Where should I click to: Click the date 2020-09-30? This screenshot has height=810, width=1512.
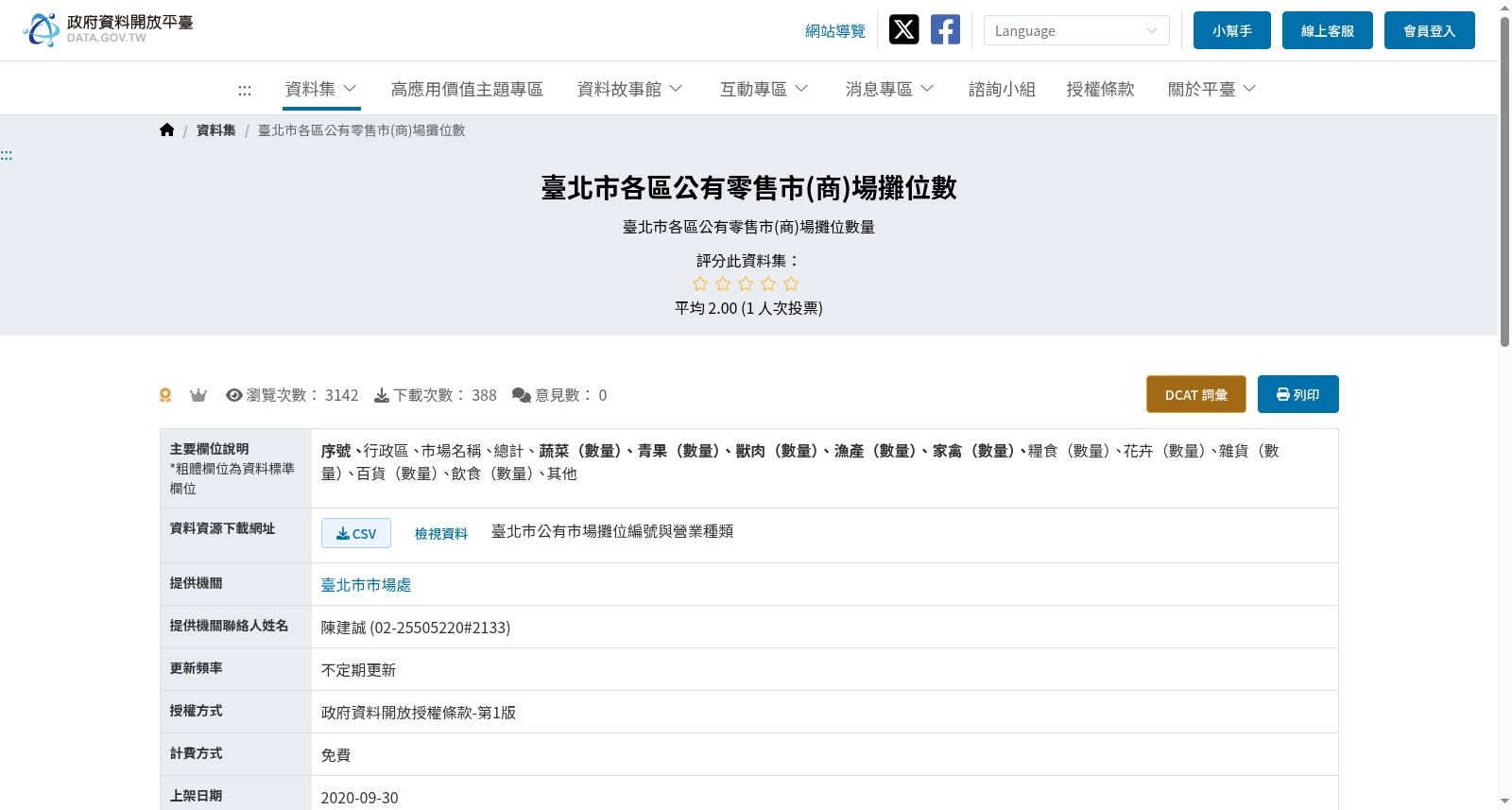[360, 798]
